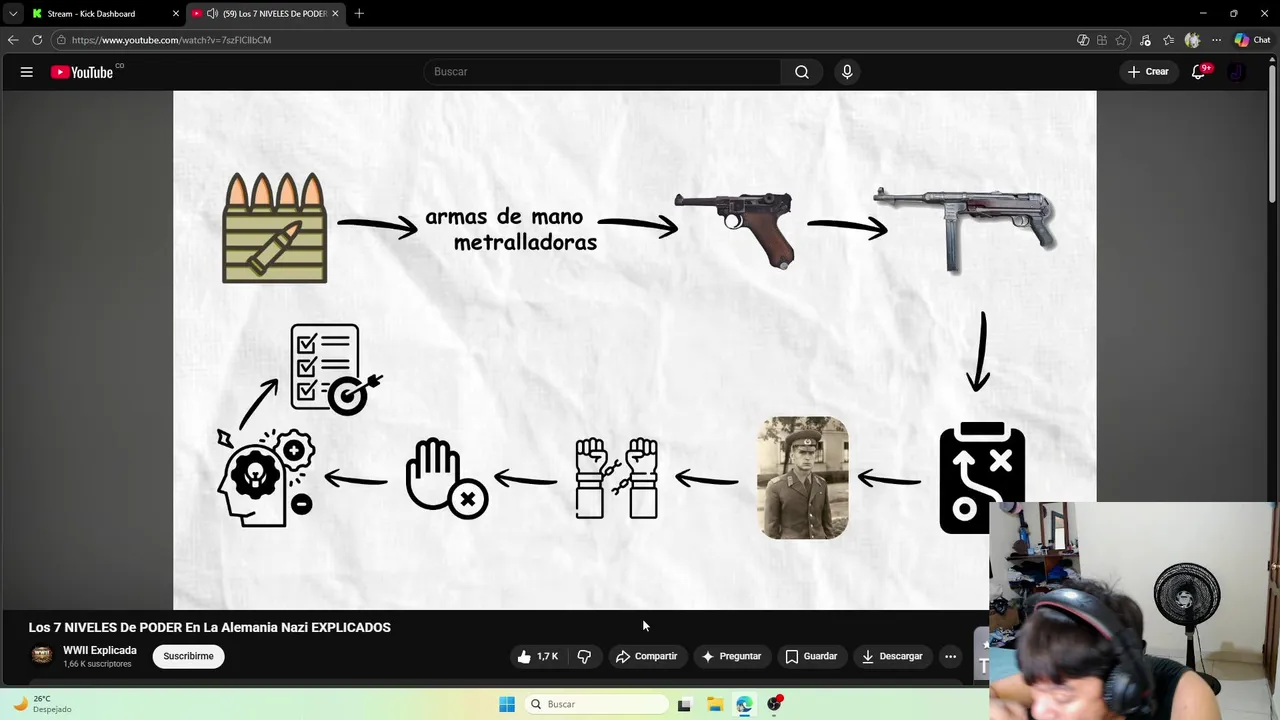Open the browser favorites list icon

coord(1168,40)
